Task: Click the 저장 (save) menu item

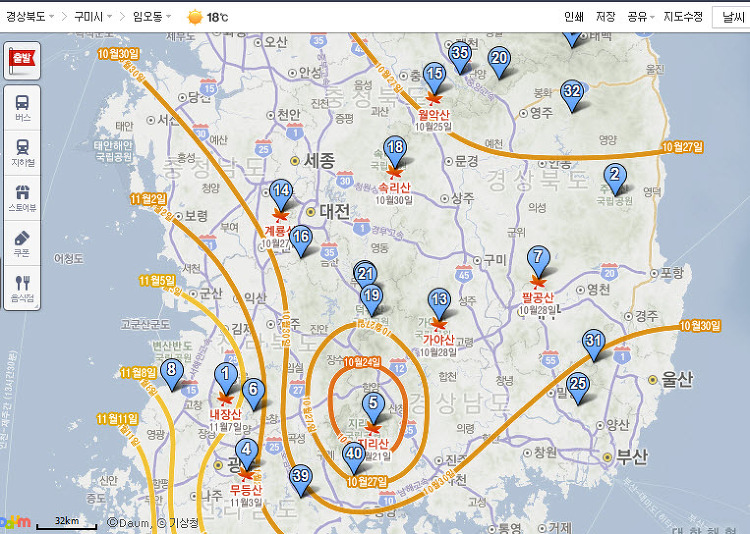Action: coord(605,17)
